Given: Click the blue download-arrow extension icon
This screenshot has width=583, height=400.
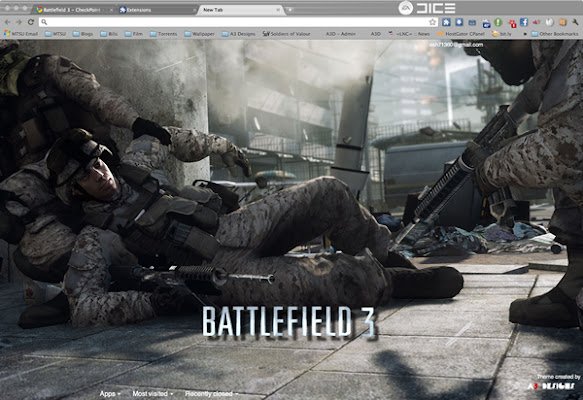Looking at the screenshot, I should (459, 22).
